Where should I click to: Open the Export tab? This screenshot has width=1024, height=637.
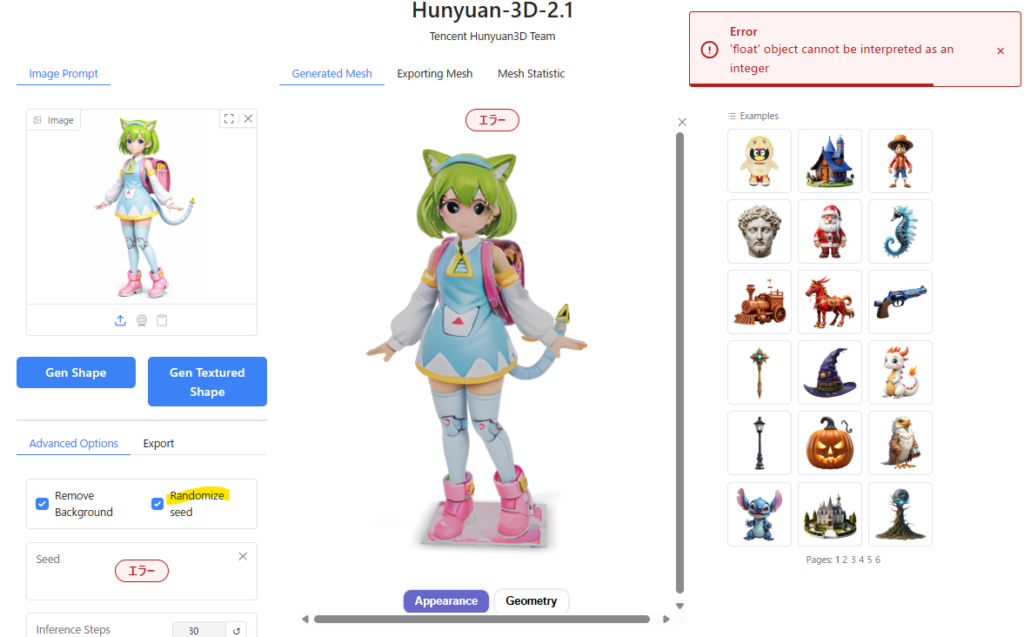(158, 443)
